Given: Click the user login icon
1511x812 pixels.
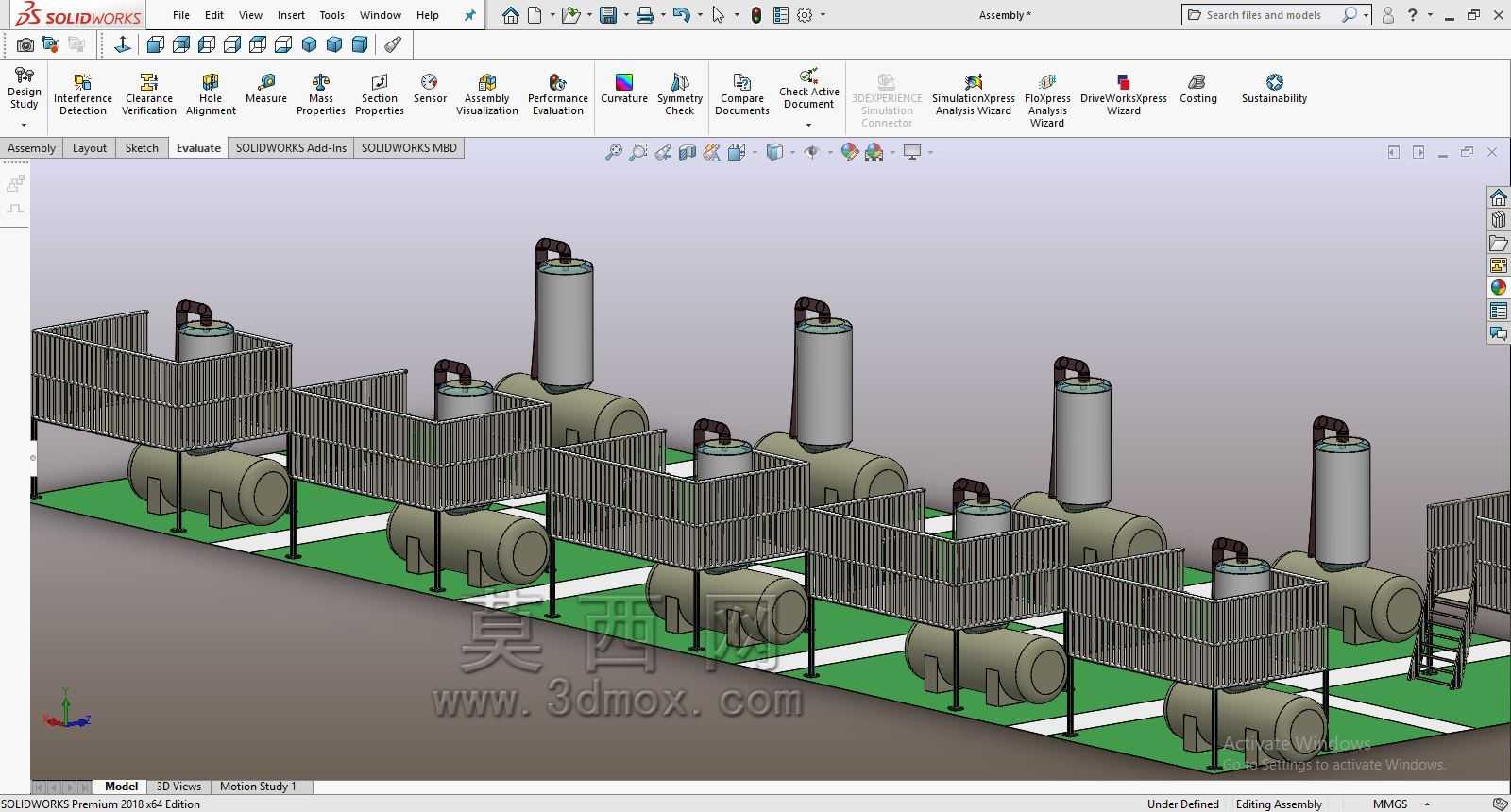Looking at the screenshot, I should click(x=1388, y=15).
